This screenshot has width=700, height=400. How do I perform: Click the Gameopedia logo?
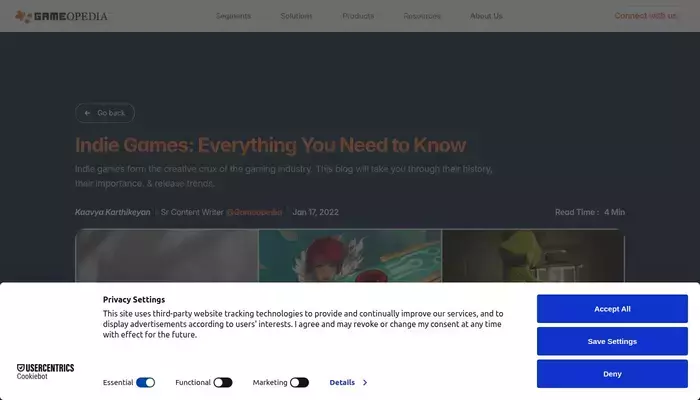(62, 17)
